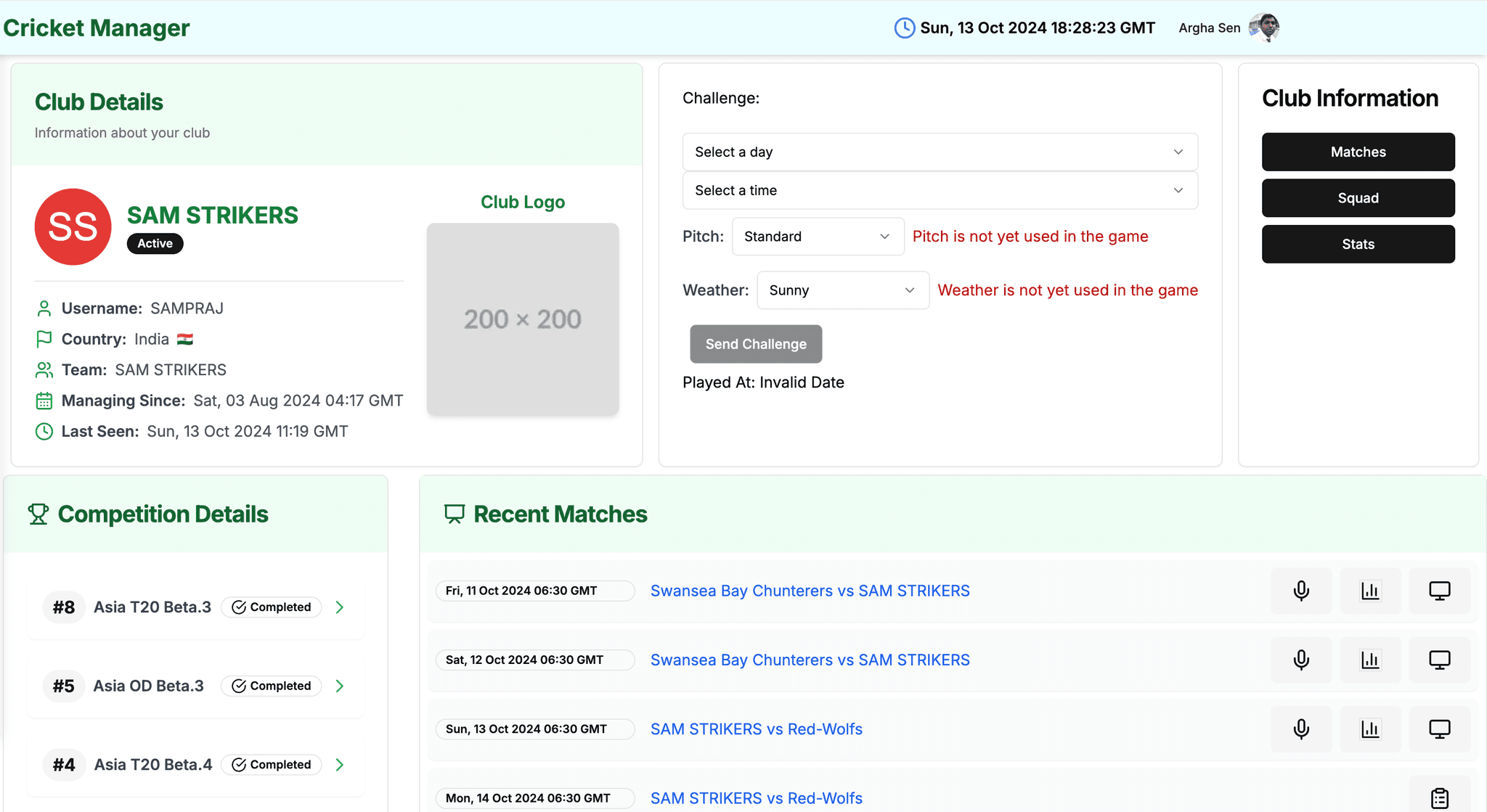1487x812 pixels.
Task: Switch to the Stats section
Action: 1358,244
